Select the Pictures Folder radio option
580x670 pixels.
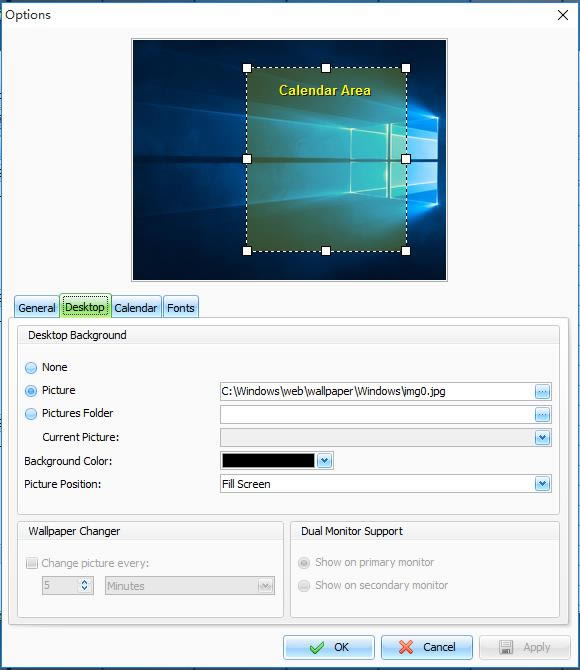[x=31, y=414]
